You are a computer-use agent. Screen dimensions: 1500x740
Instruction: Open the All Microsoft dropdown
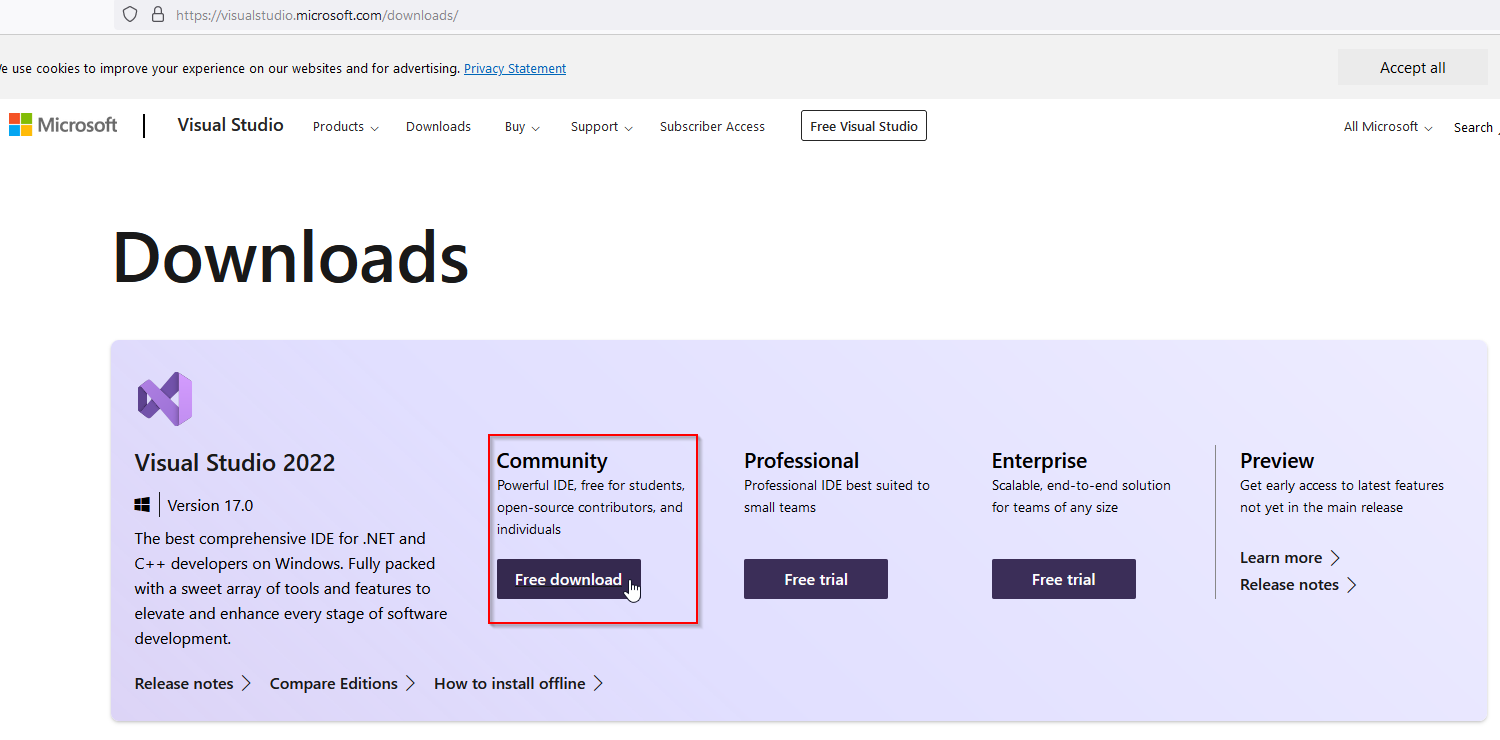[x=1386, y=126]
